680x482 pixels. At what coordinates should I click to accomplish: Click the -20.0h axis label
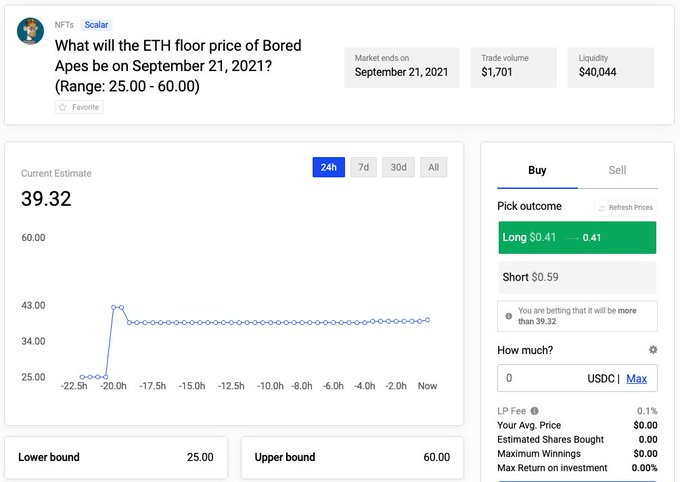coord(114,386)
